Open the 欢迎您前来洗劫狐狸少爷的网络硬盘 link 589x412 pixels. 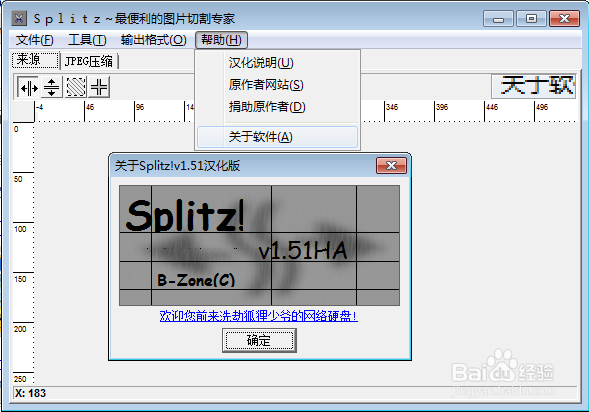[x=258, y=316]
